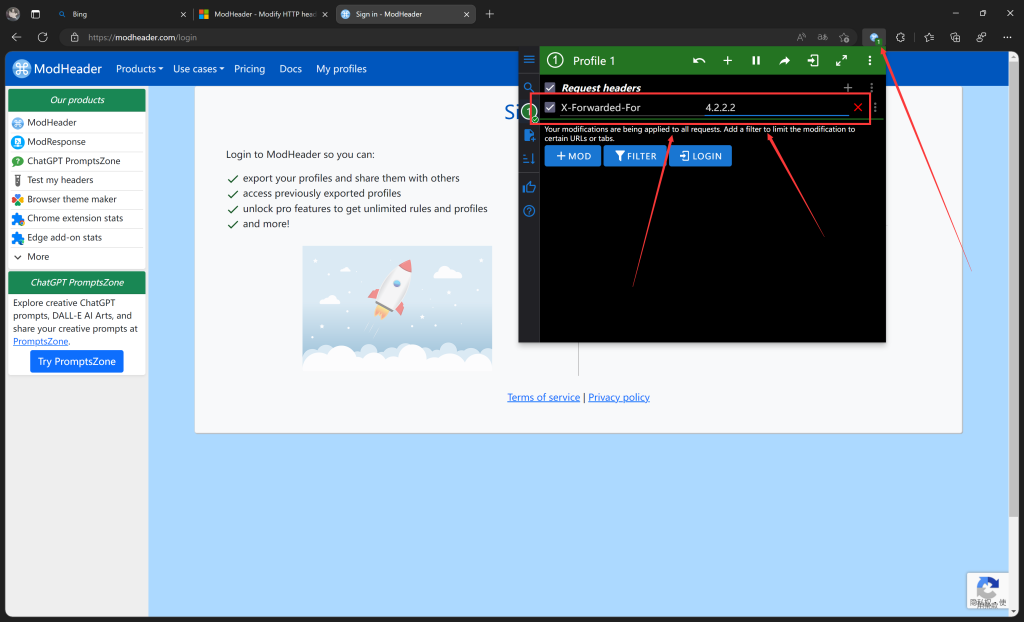Image resolution: width=1024 pixels, height=622 pixels.
Task: Open a new browser tab
Action: 490,14
